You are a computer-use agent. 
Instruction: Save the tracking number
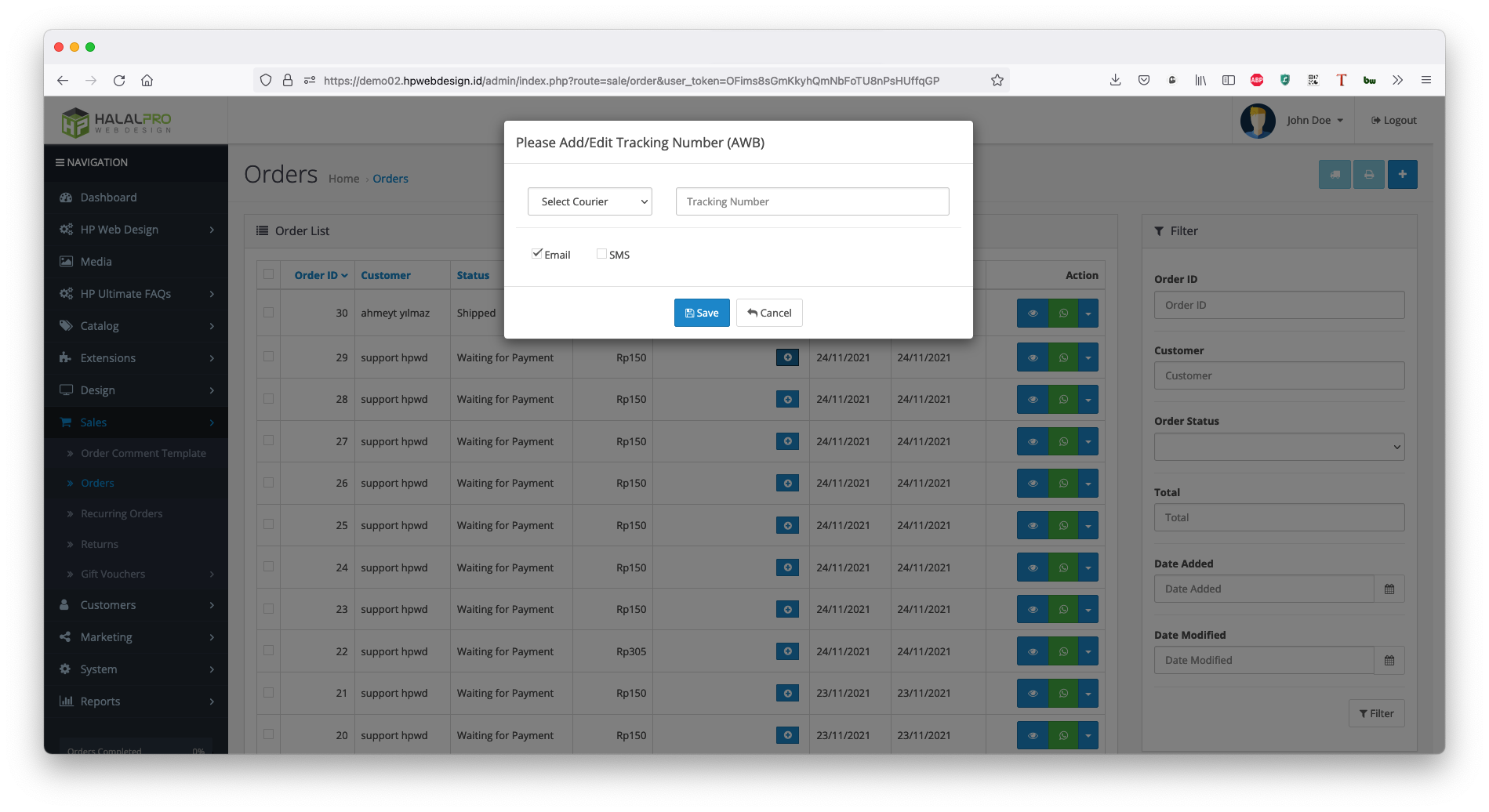click(x=702, y=313)
